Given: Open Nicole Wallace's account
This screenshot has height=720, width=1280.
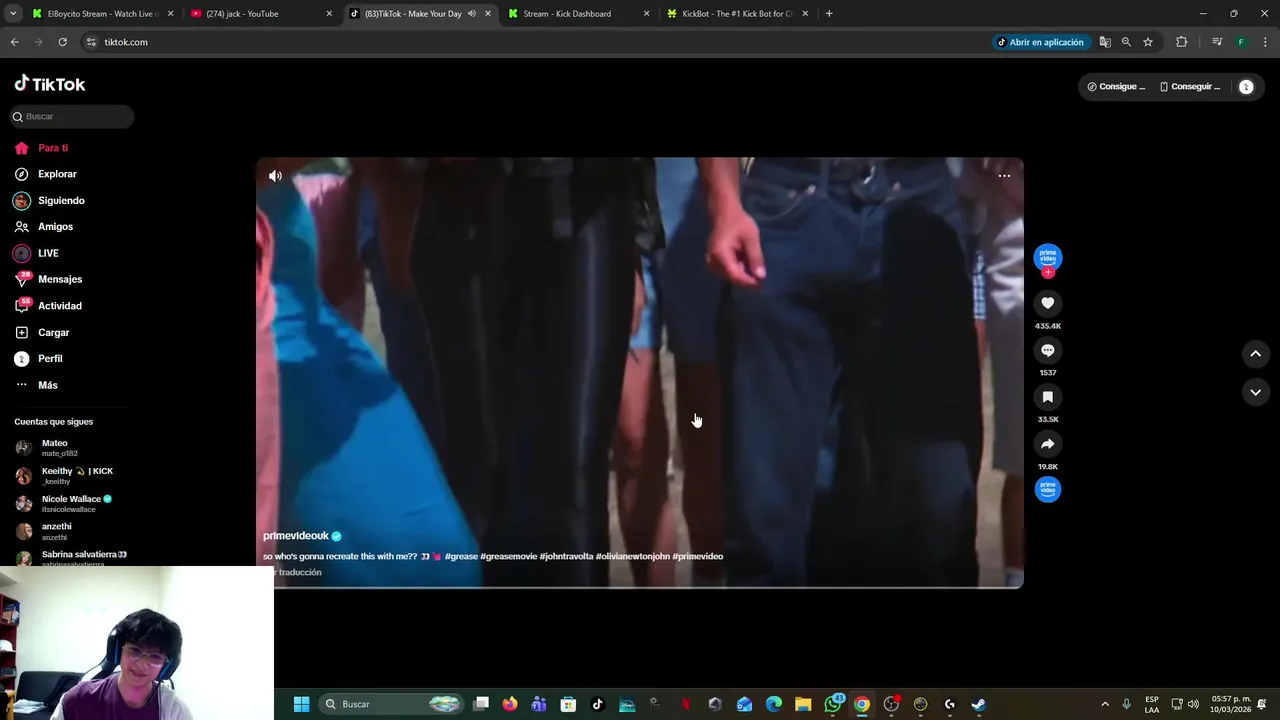Looking at the screenshot, I should 64,503.
